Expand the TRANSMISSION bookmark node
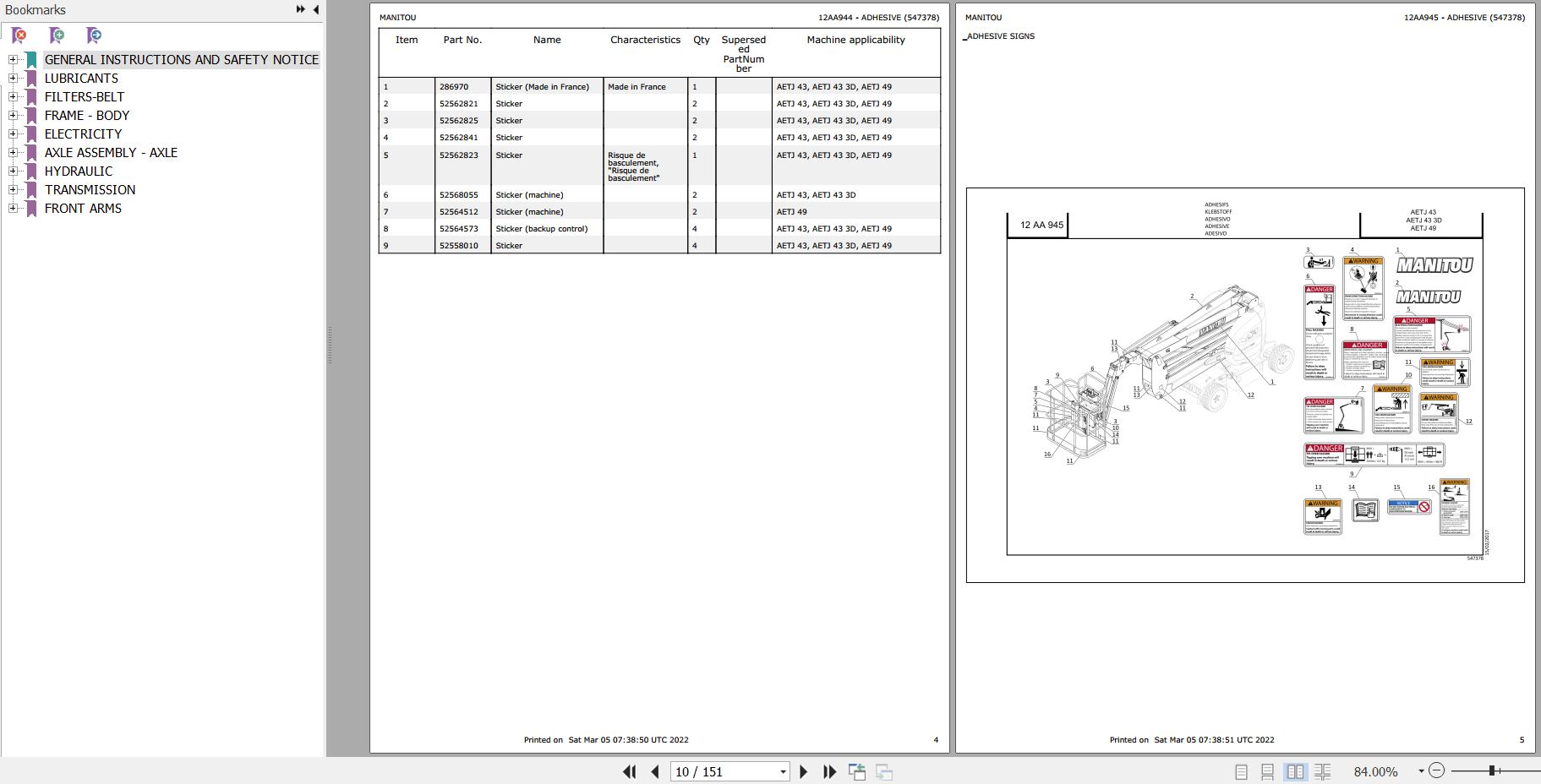The height and width of the screenshot is (784, 1541). (13, 189)
